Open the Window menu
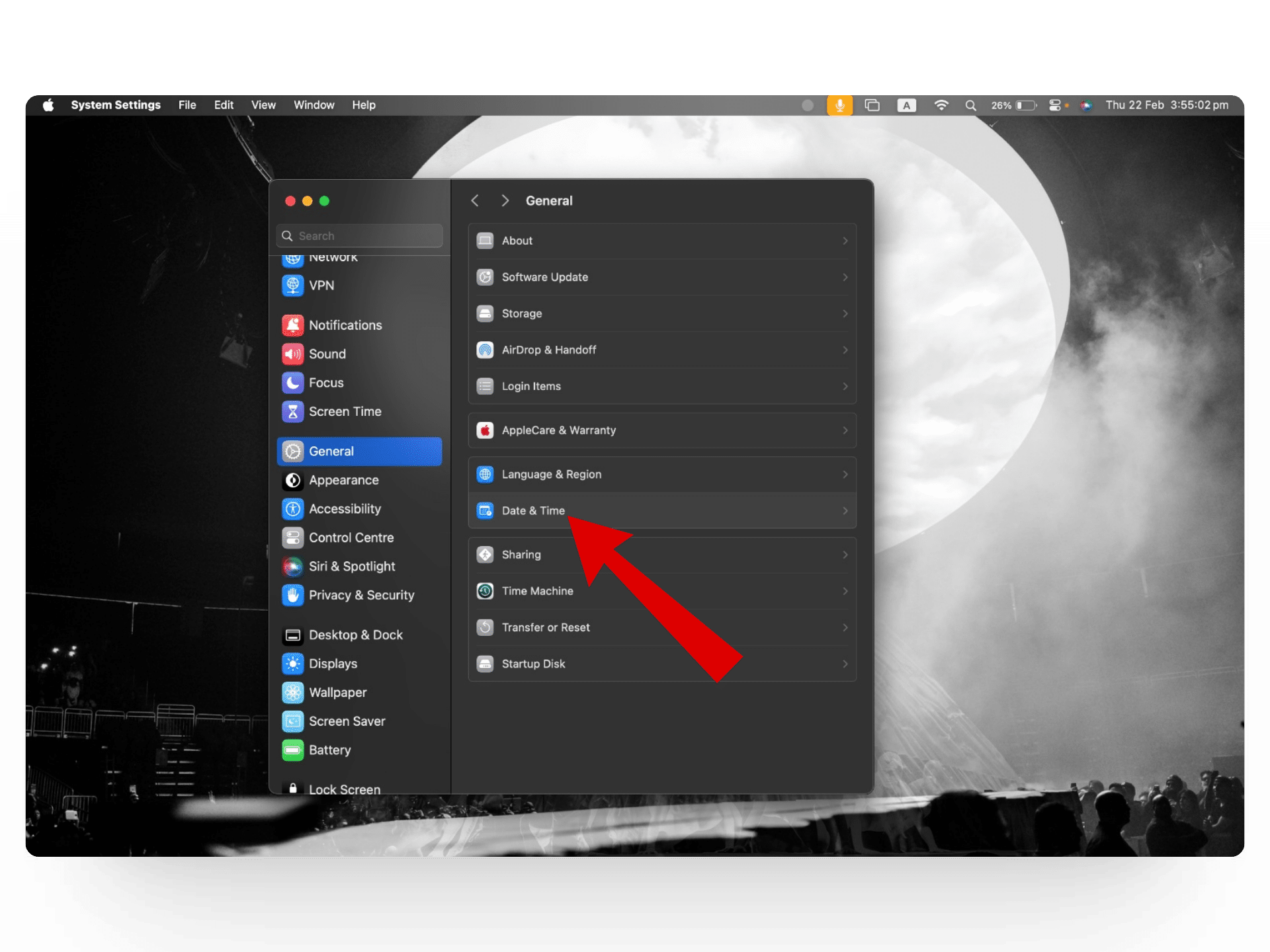This screenshot has height=952, width=1270. click(314, 105)
